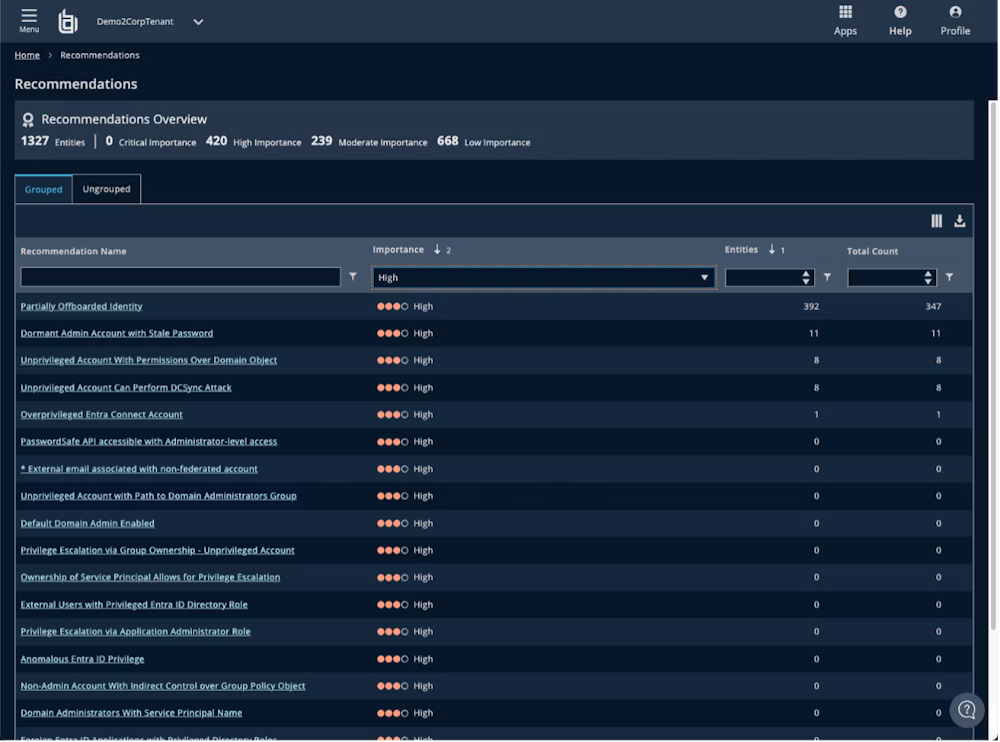Switch to the Grouped tab

pos(43,189)
